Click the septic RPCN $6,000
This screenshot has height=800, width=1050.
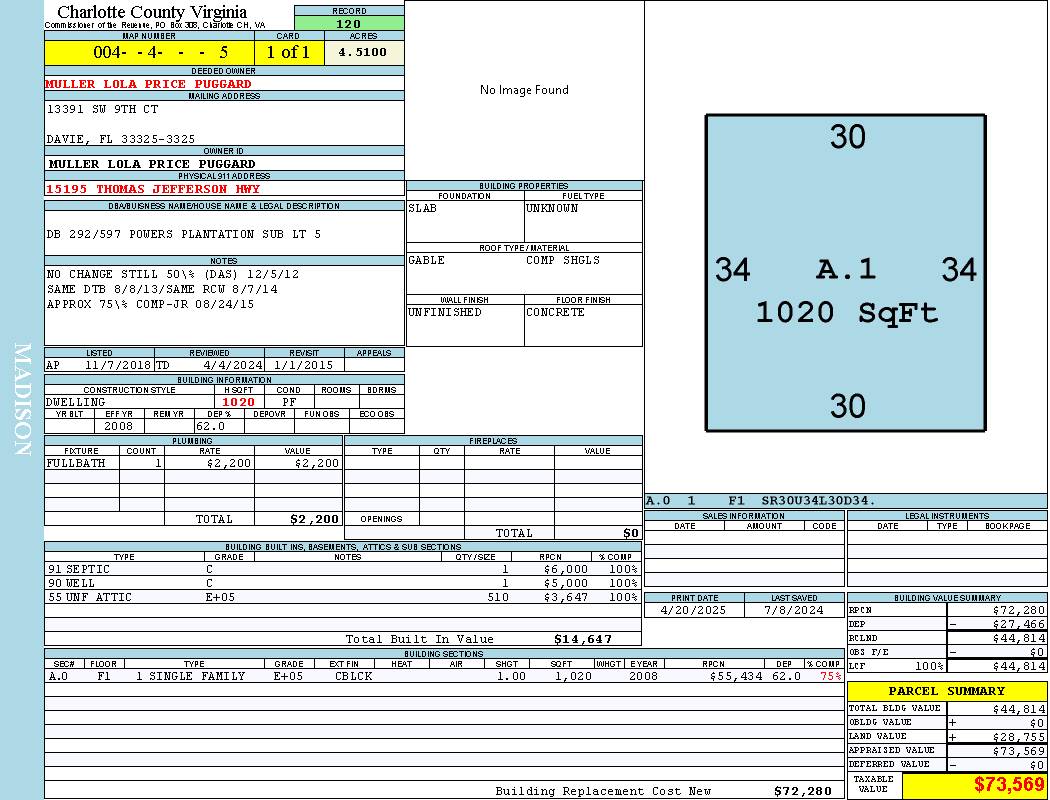pyautogui.click(x=566, y=570)
